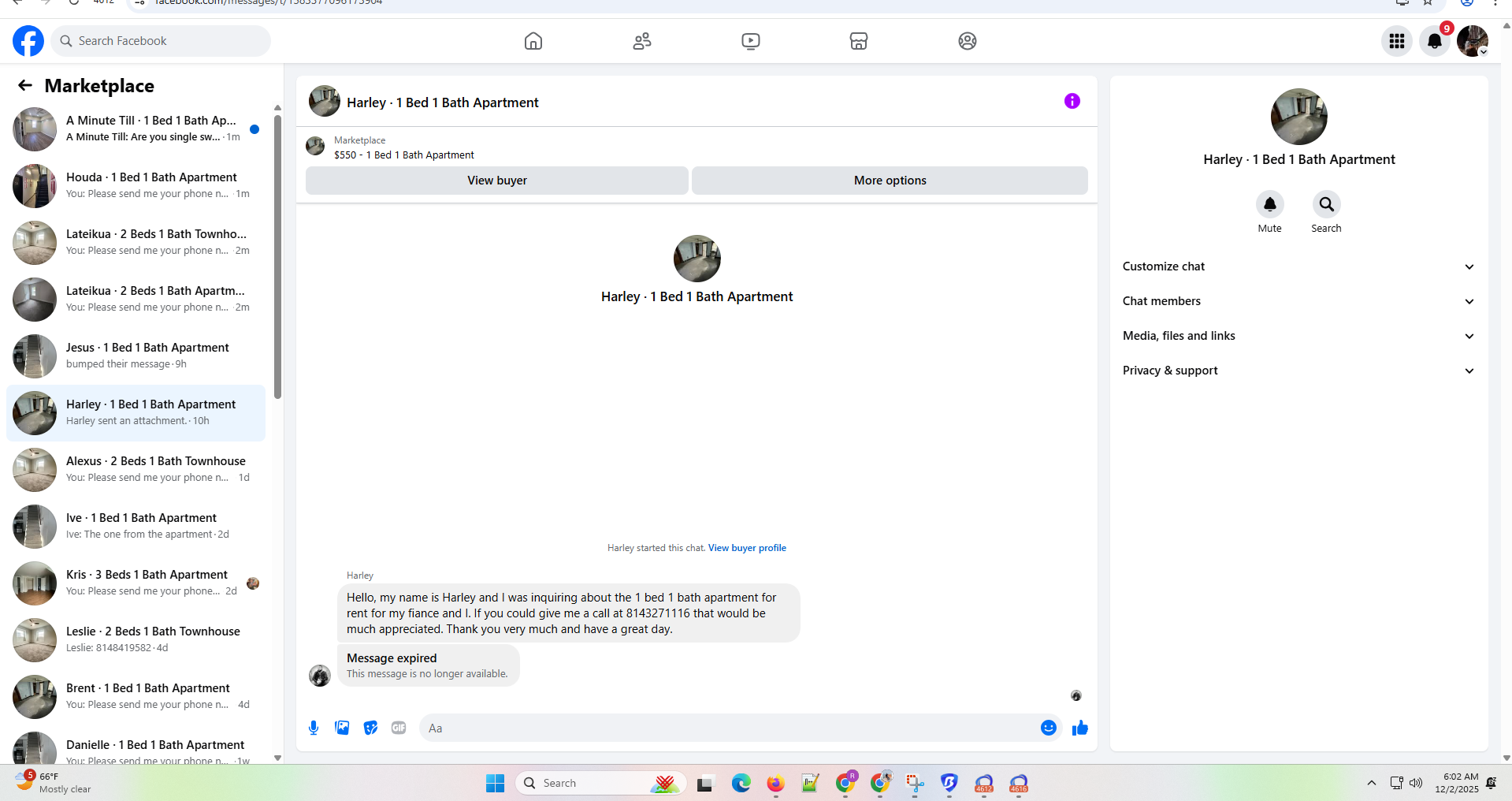This screenshot has height=801, width=1512.
Task: Open Windows Start button
Action: pos(495,783)
